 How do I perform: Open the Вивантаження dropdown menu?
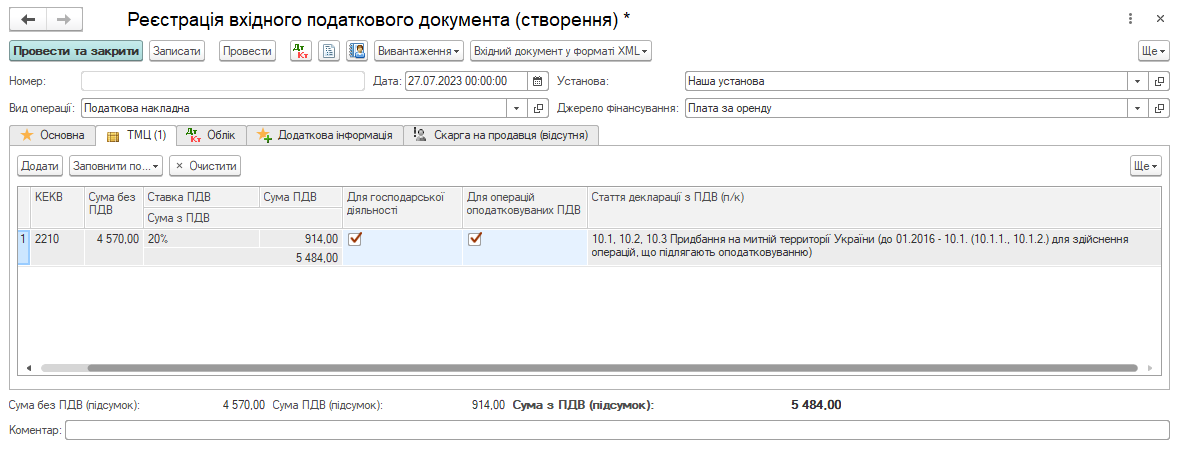[x=419, y=51]
